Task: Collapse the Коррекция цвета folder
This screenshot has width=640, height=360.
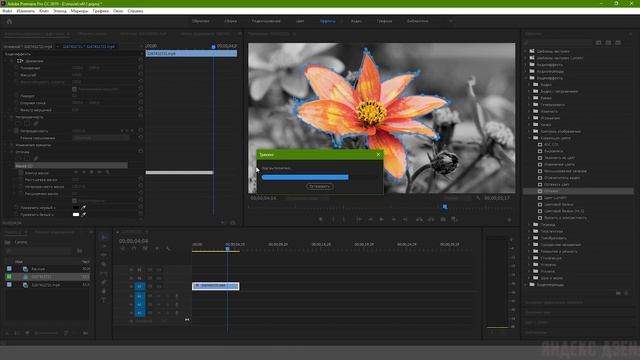Action: [530, 138]
